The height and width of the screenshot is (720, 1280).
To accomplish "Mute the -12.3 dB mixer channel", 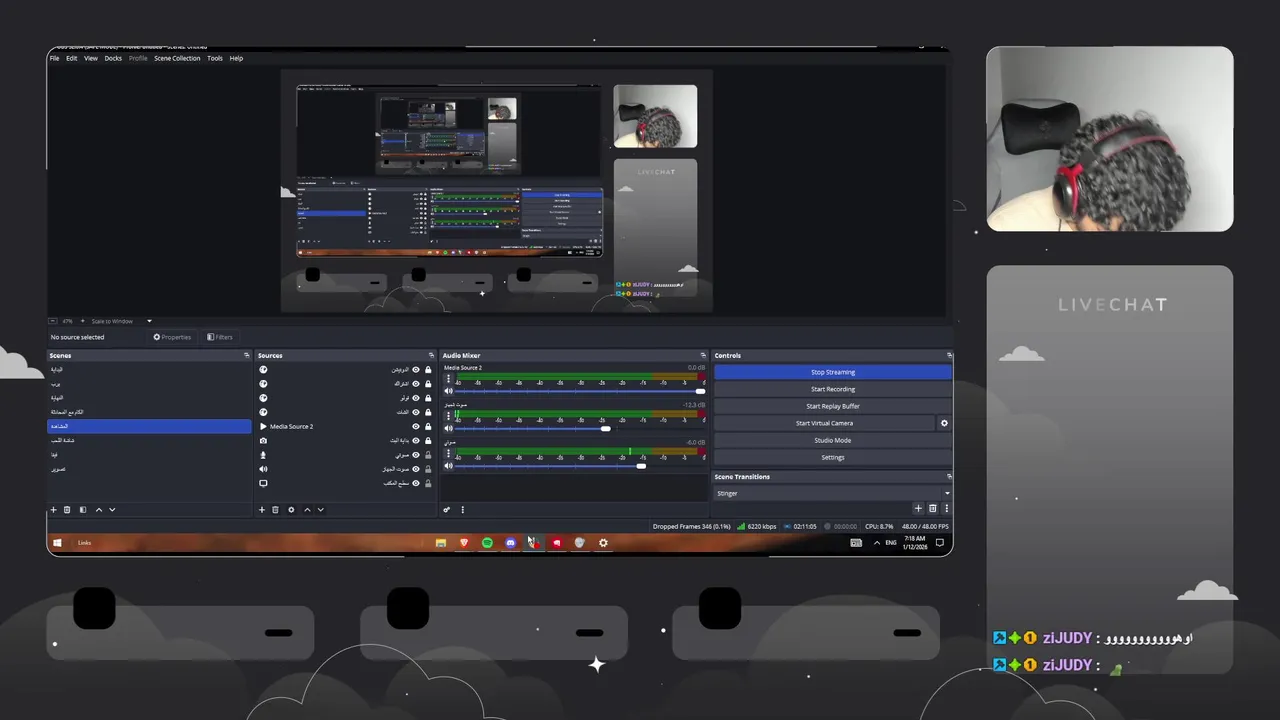I will click(448, 428).
